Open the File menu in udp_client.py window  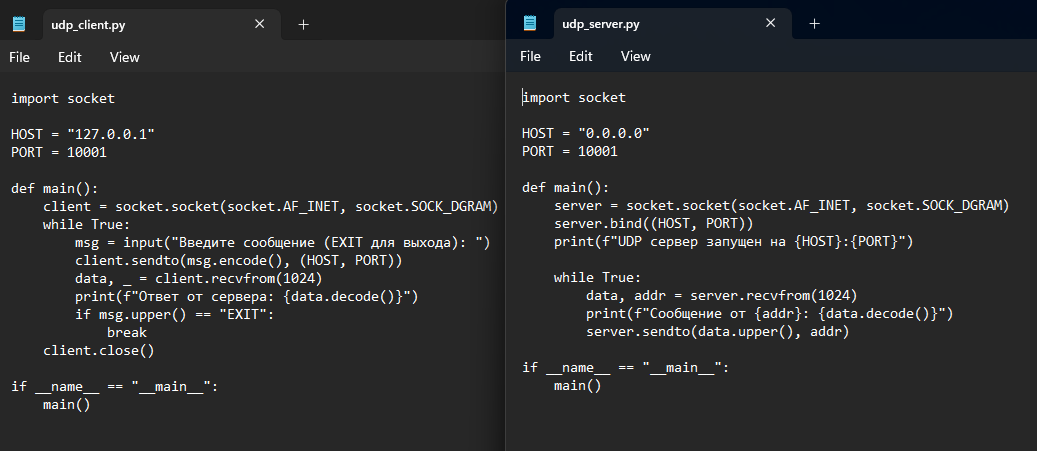[x=19, y=58]
